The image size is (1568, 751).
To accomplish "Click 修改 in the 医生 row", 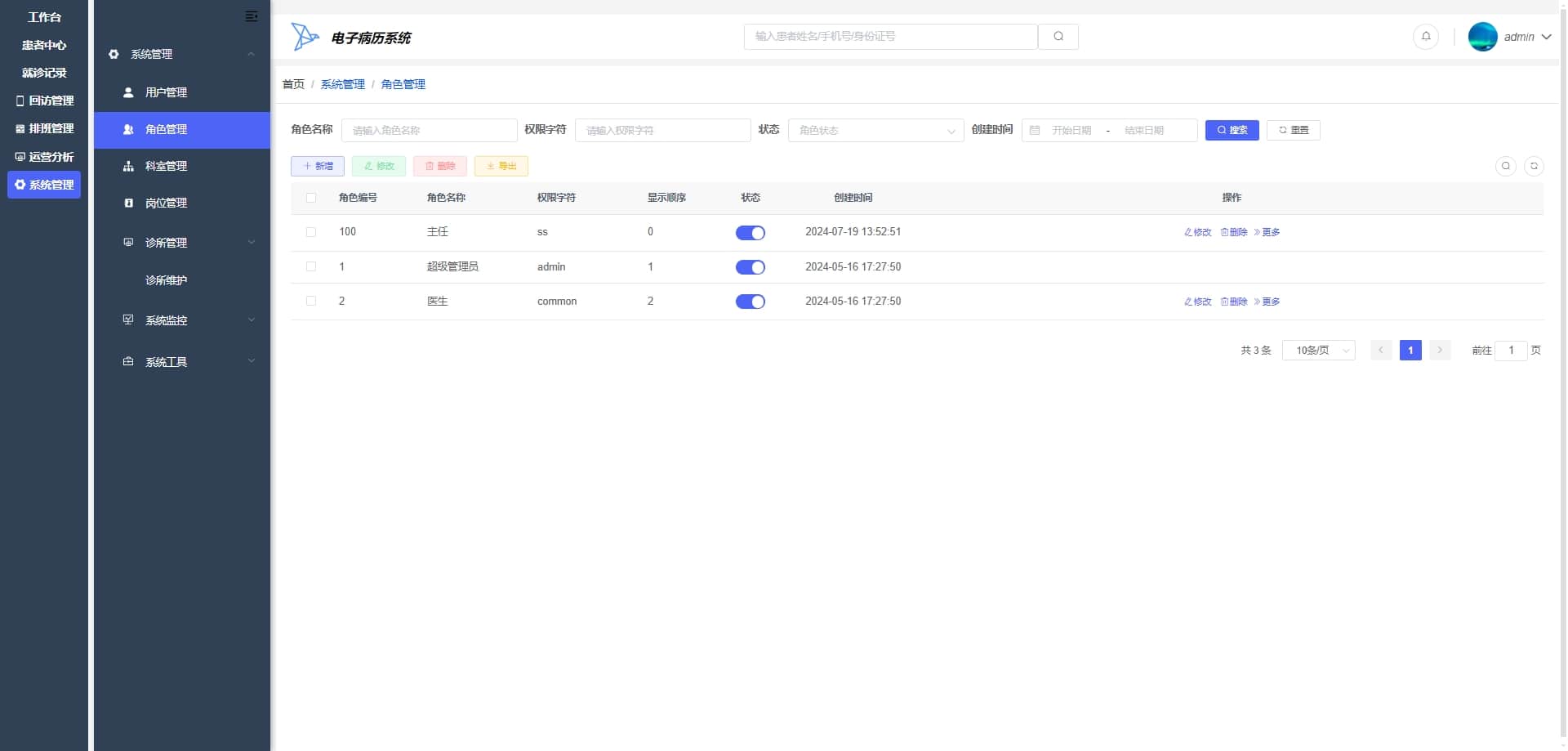I will click(x=1198, y=302).
